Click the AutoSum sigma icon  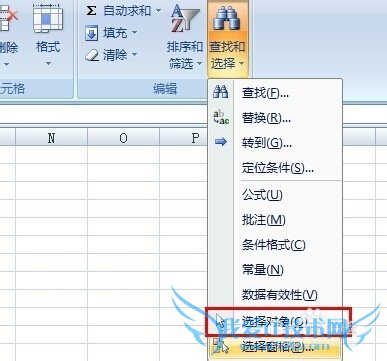point(91,11)
